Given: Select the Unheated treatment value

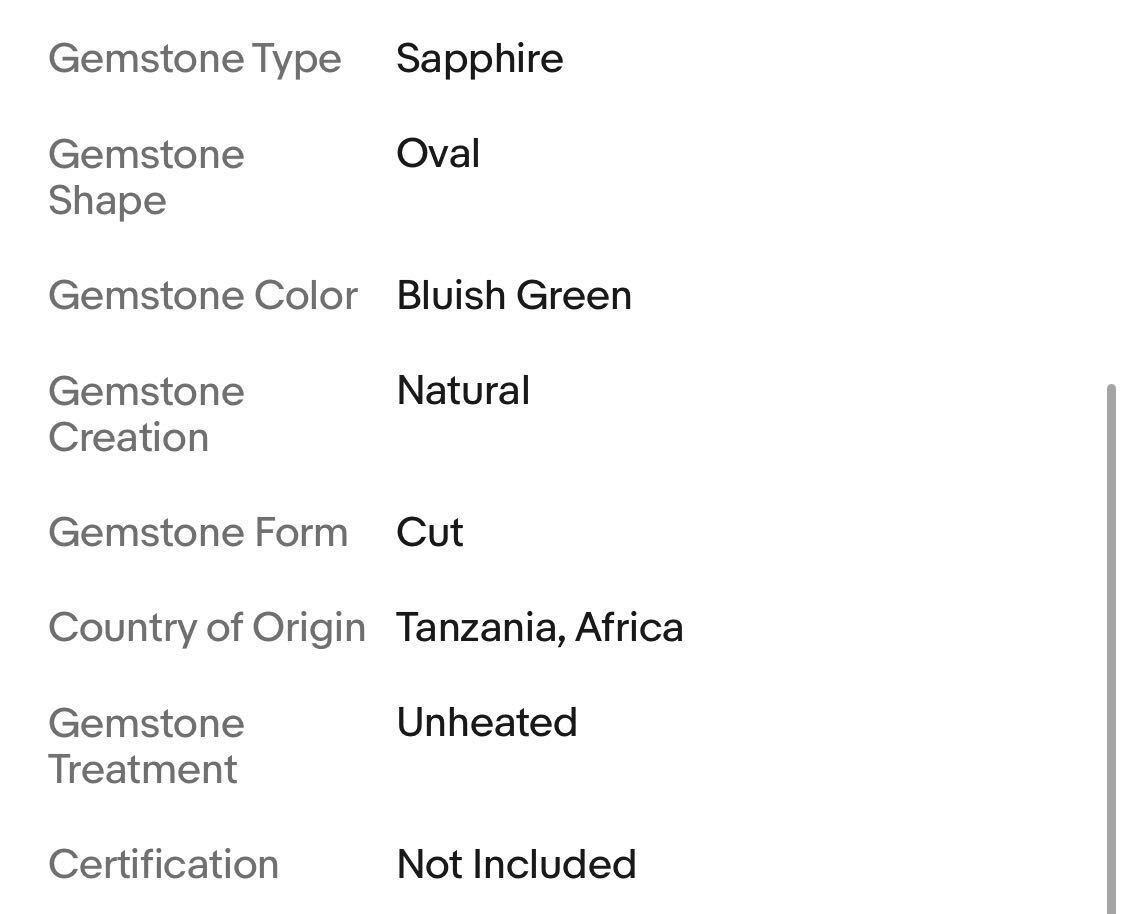Looking at the screenshot, I should point(487,722).
